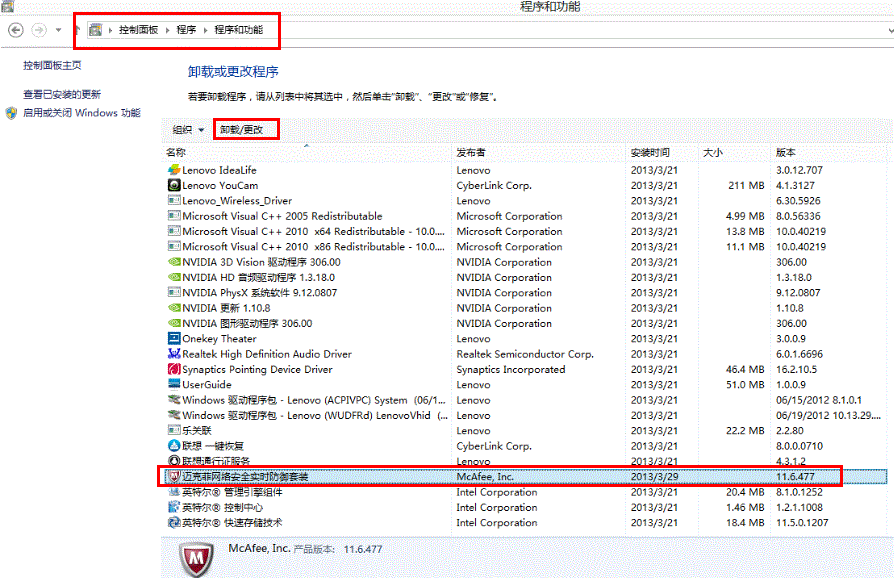Open 查看已安装的更新 link

[62, 95]
